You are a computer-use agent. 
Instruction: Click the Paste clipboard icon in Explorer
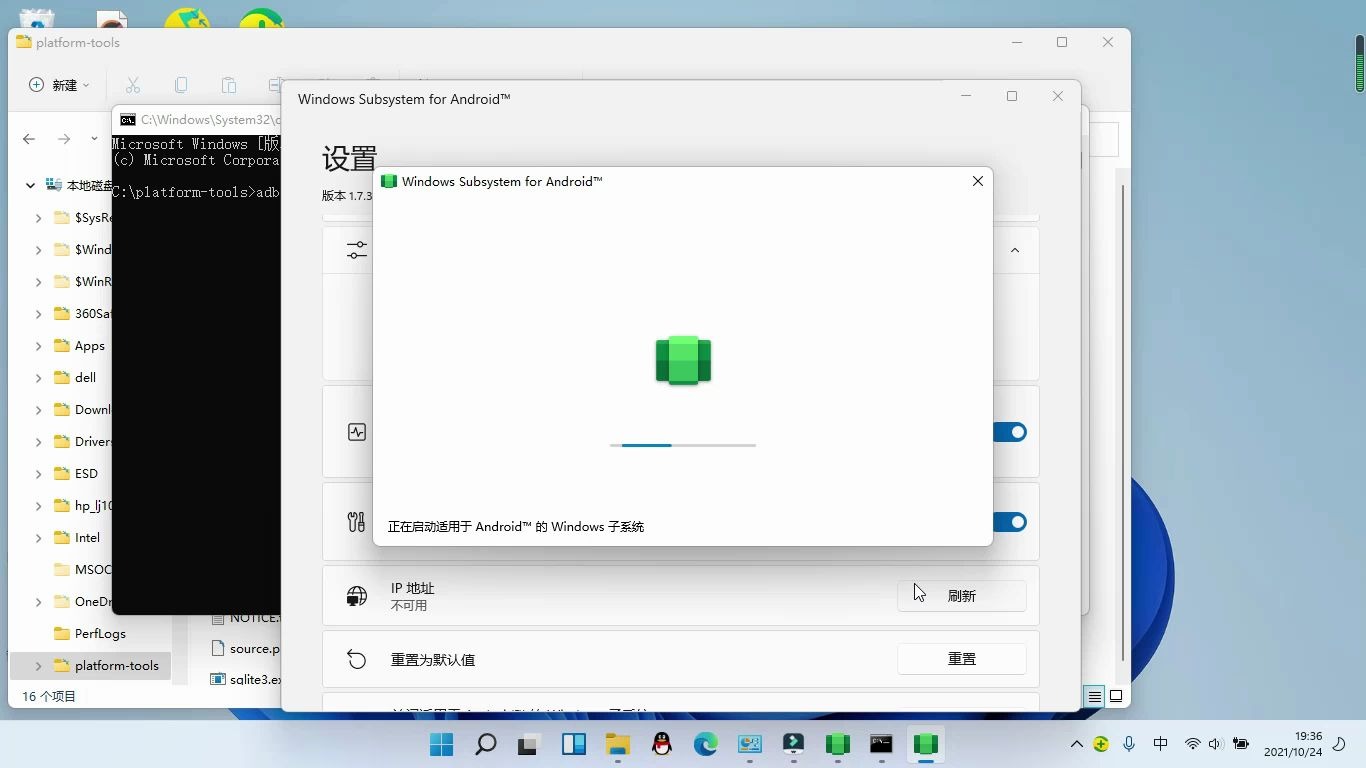[x=229, y=85]
